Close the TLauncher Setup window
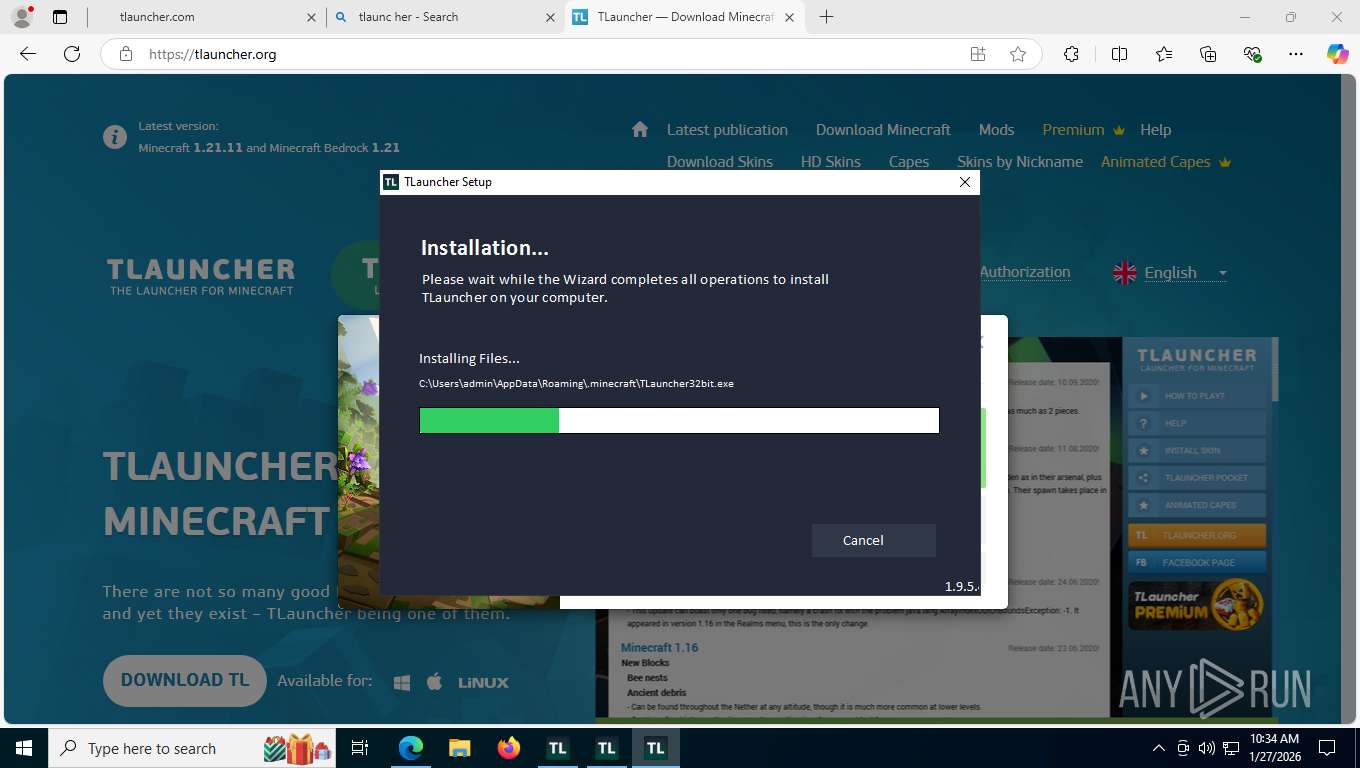Image resolution: width=1360 pixels, height=768 pixels. tap(964, 182)
